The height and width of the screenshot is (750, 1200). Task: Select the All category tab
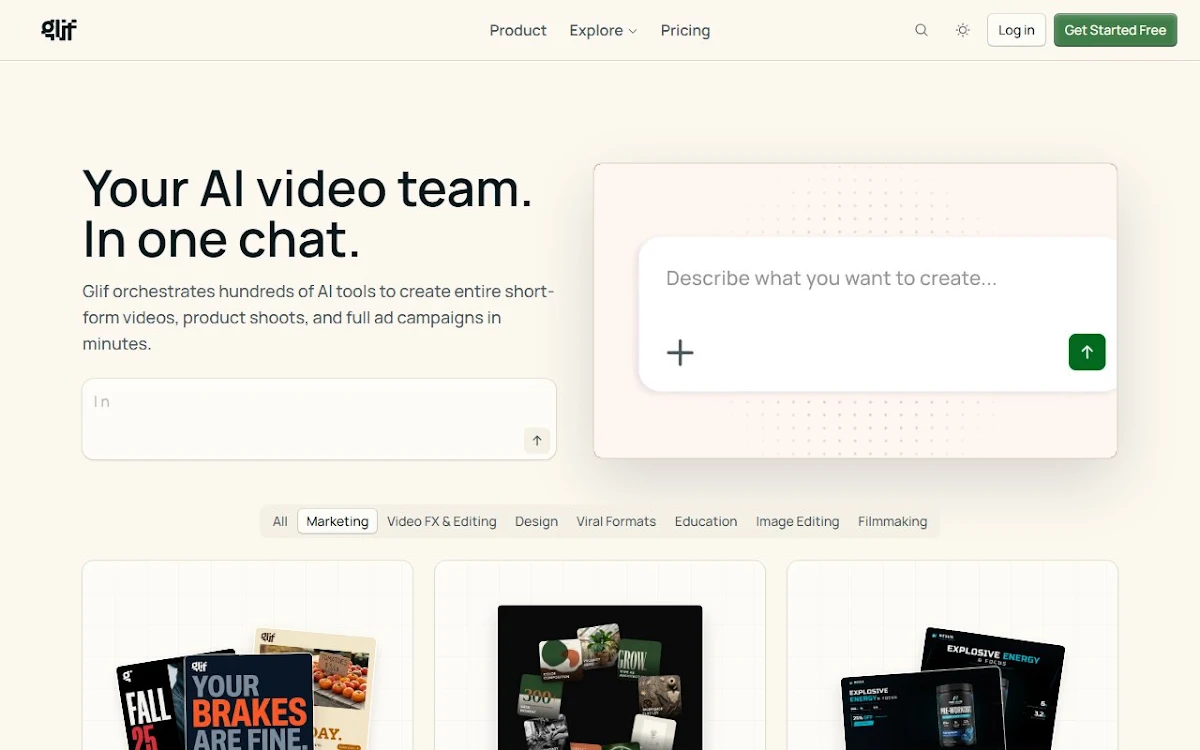pyautogui.click(x=280, y=521)
